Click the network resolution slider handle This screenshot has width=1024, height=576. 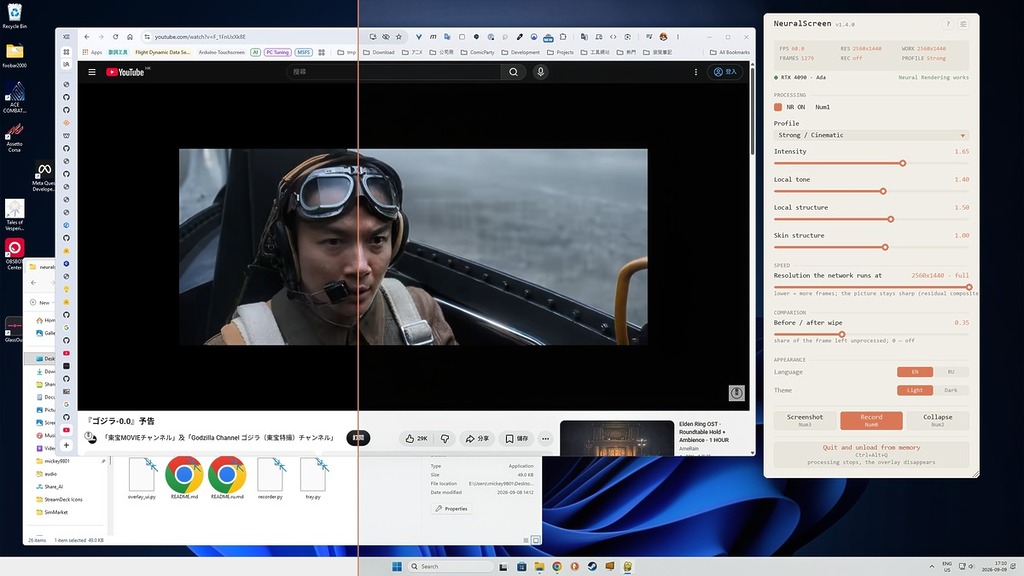click(x=969, y=287)
